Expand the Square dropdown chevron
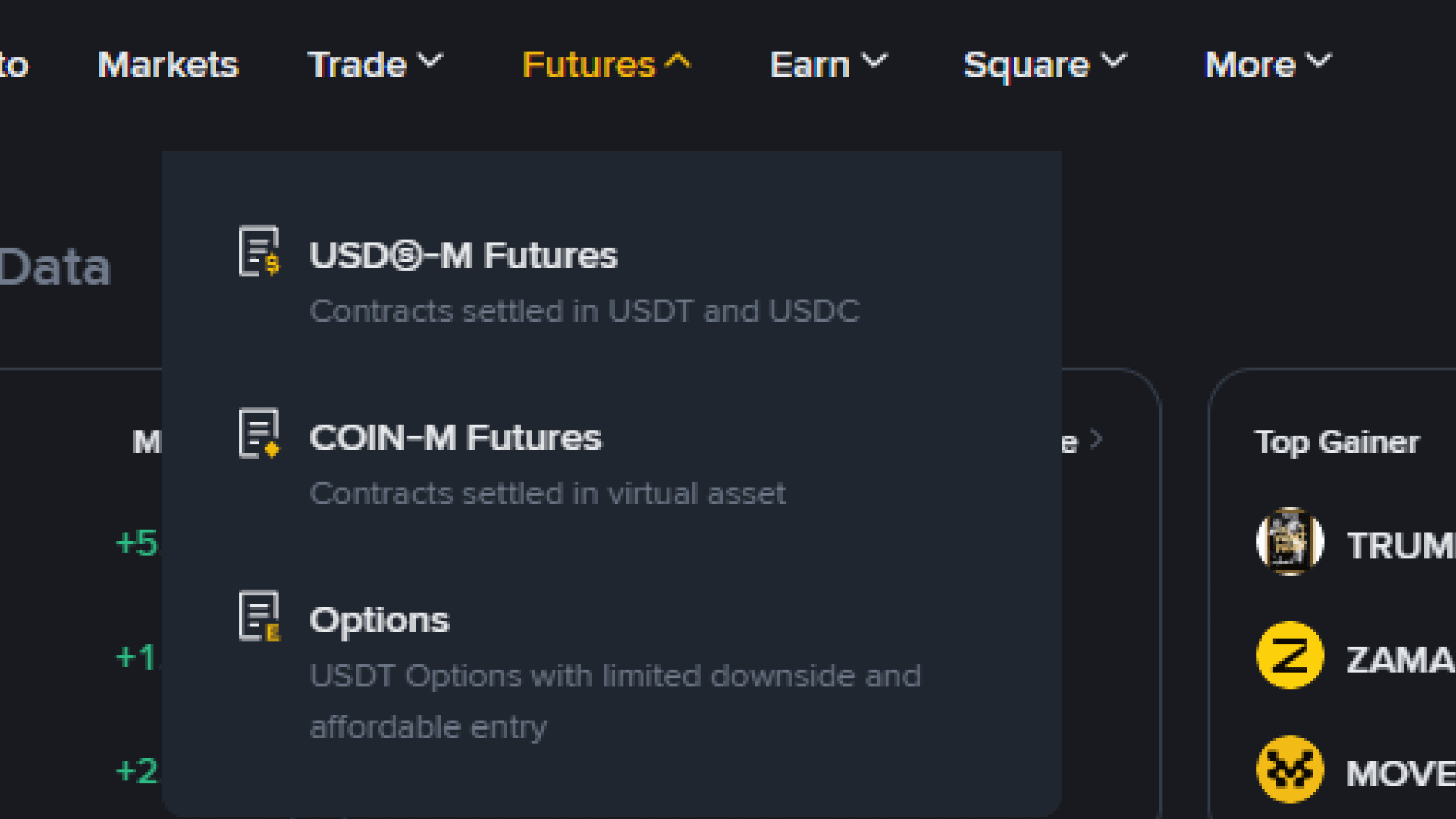Image resolution: width=1456 pixels, height=819 pixels. (1113, 61)
